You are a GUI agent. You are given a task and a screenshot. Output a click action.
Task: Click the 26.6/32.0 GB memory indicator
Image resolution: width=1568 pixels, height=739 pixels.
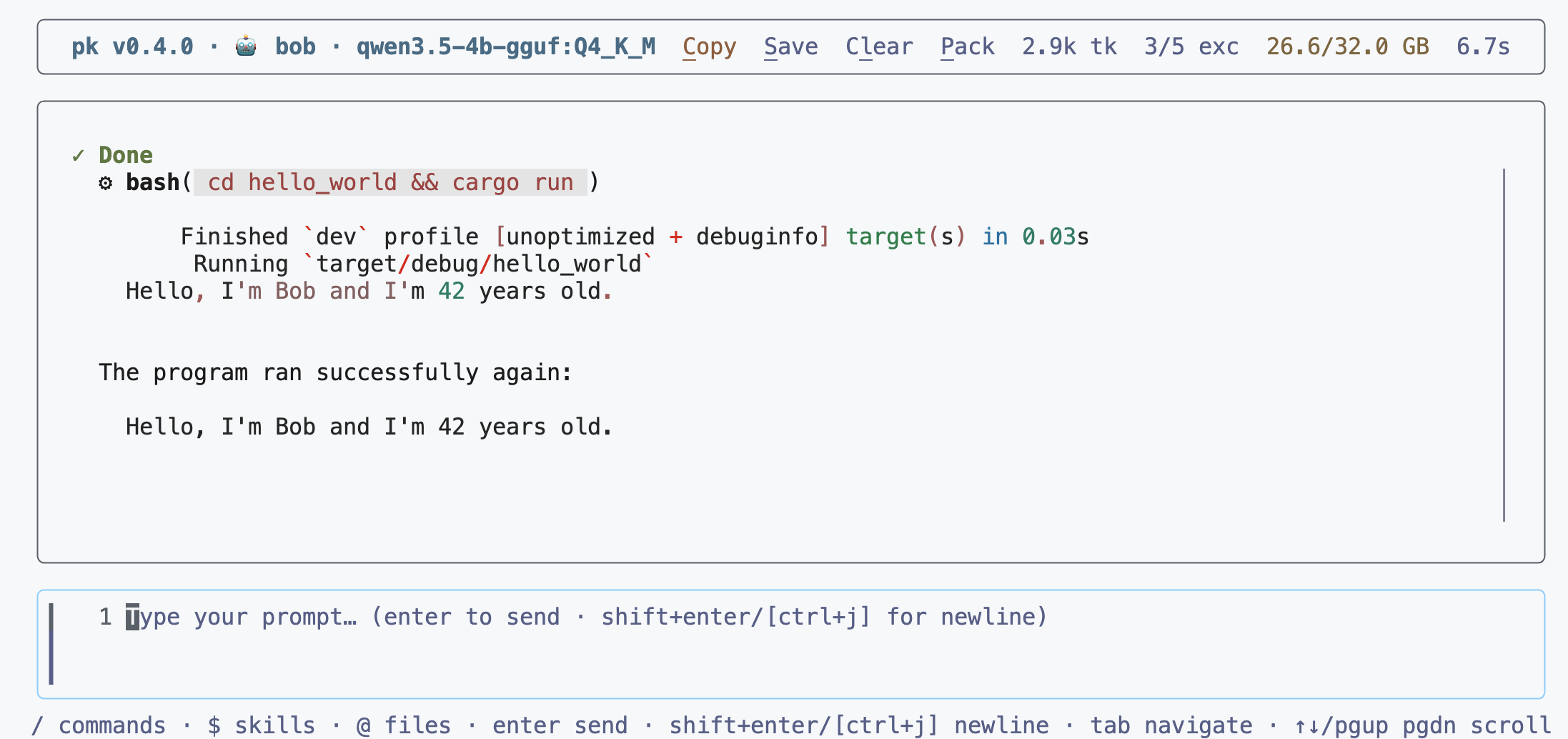tap(1348, 46)
